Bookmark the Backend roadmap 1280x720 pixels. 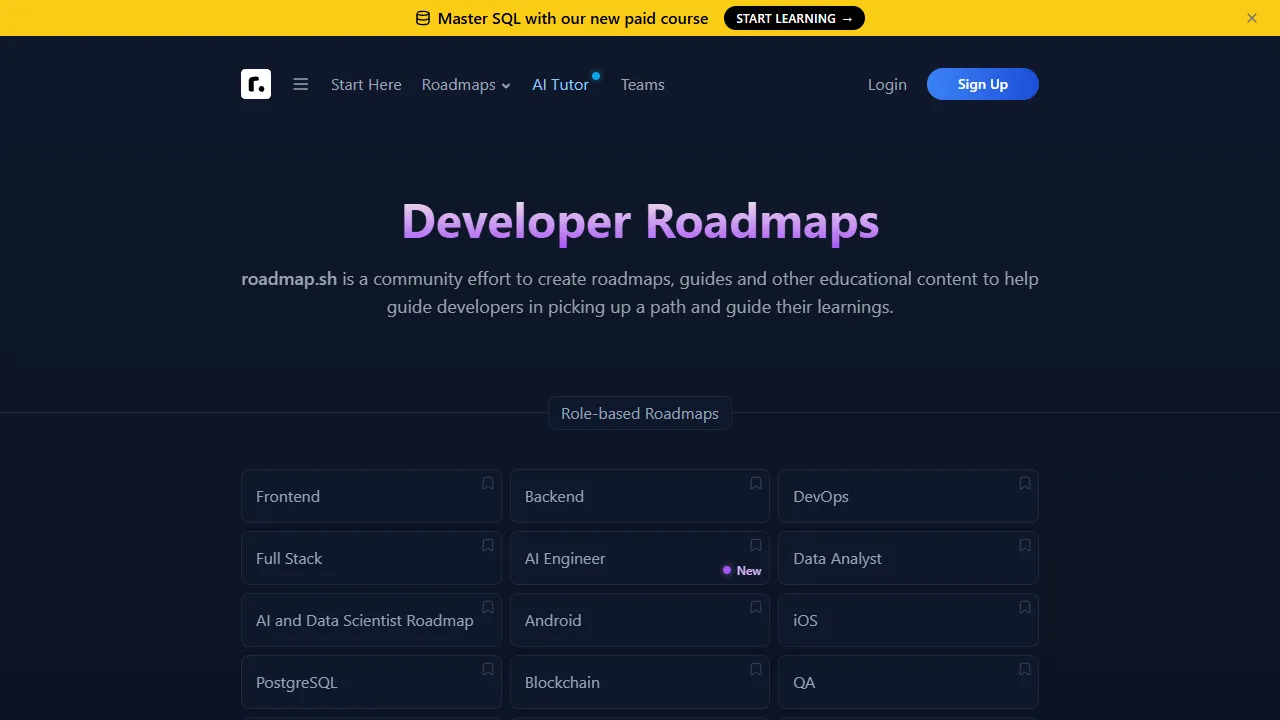[x=756, y=483]
